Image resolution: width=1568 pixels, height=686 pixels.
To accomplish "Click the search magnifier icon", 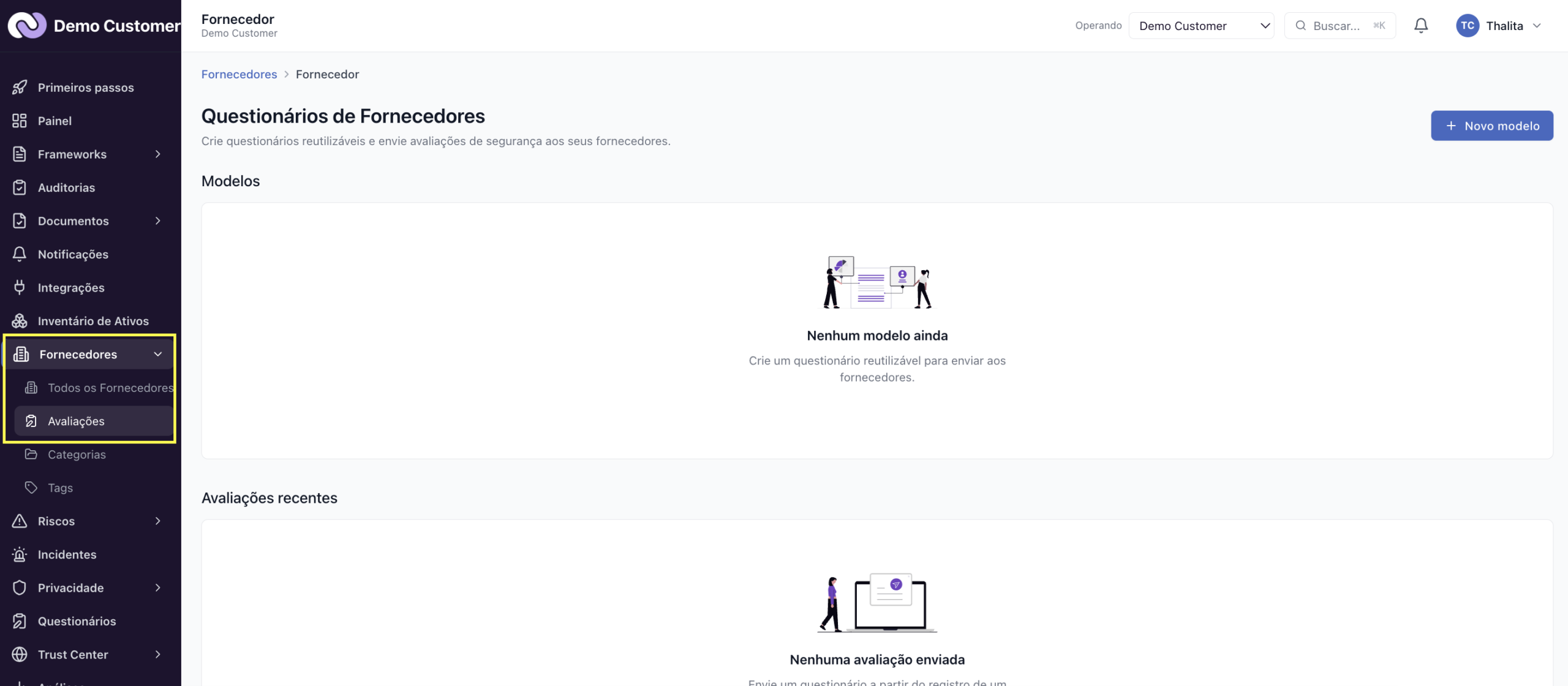I will [x=1300, y=25].
